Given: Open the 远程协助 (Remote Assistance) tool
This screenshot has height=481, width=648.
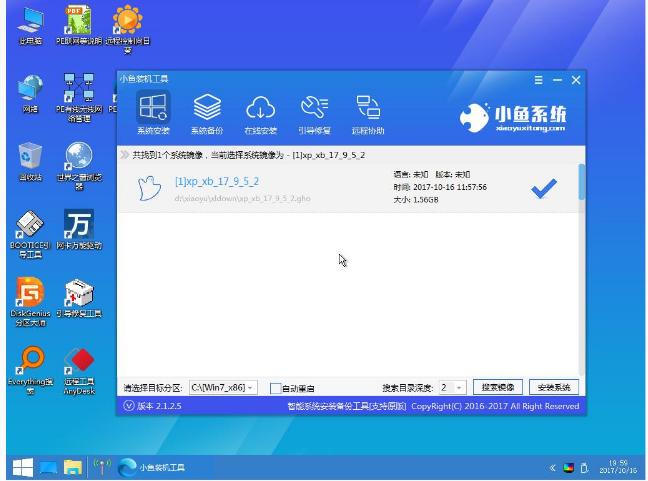Looking at the screenshot, I should pyautogui.click(x=368, y=112).
